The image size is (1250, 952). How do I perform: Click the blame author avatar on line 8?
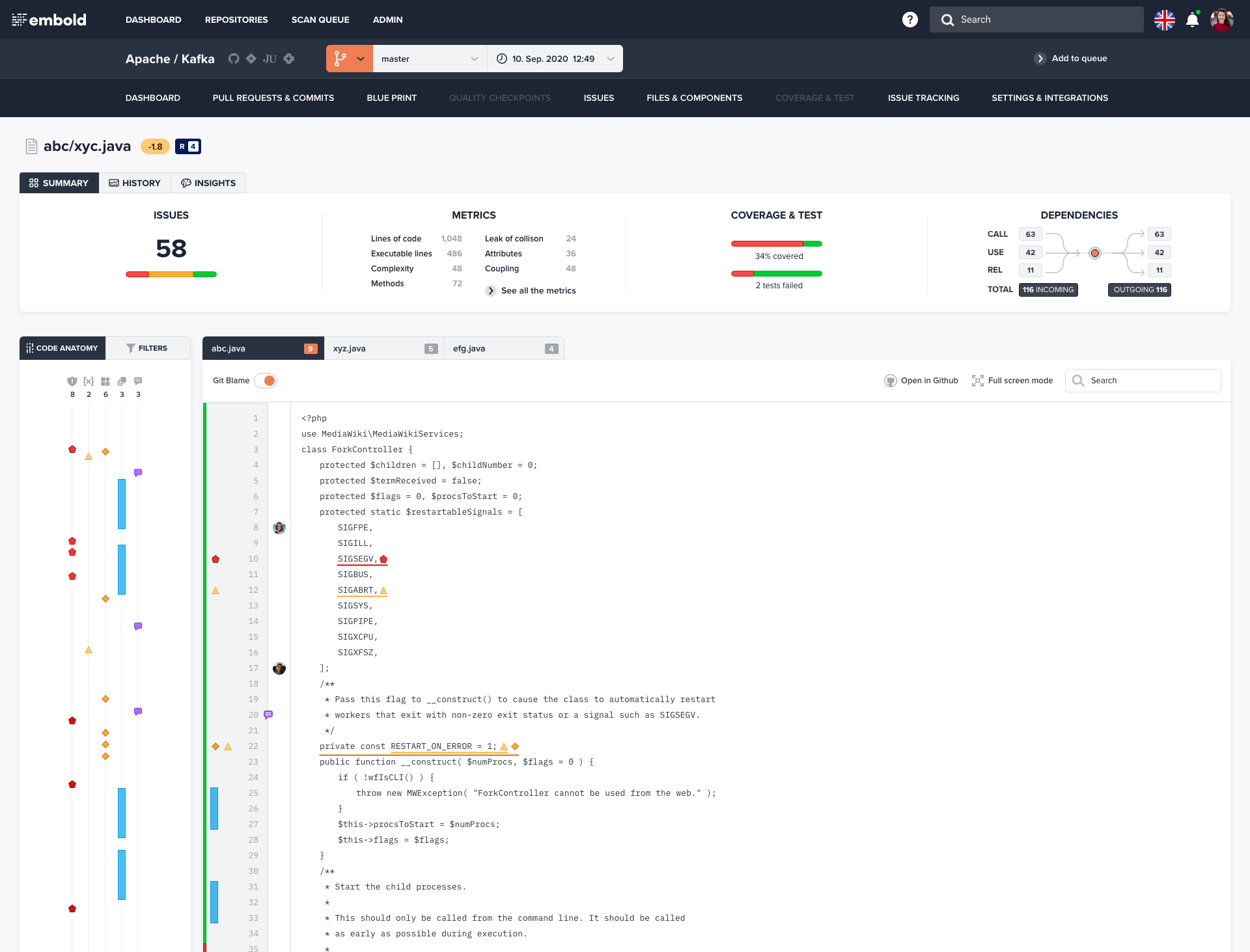[x=279, y=528]
